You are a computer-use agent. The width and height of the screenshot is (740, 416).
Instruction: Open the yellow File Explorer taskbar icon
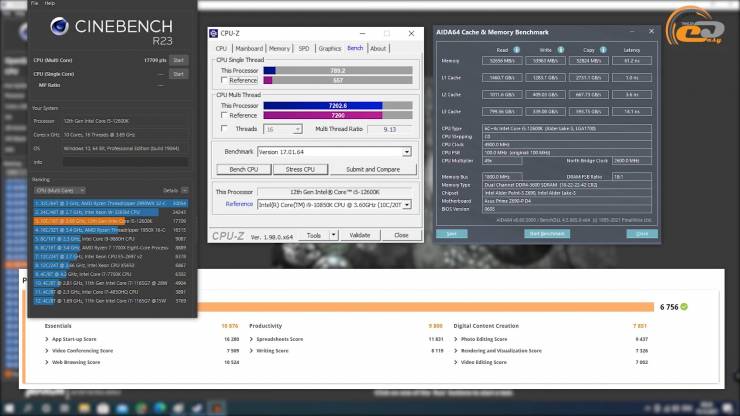pos(84,408)
